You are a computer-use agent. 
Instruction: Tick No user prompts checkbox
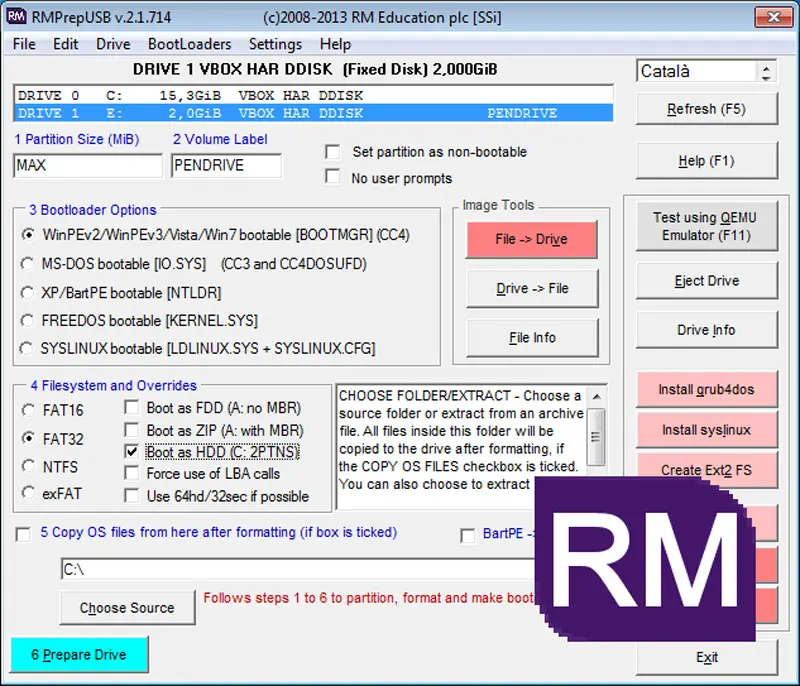[x=333, y=176]
